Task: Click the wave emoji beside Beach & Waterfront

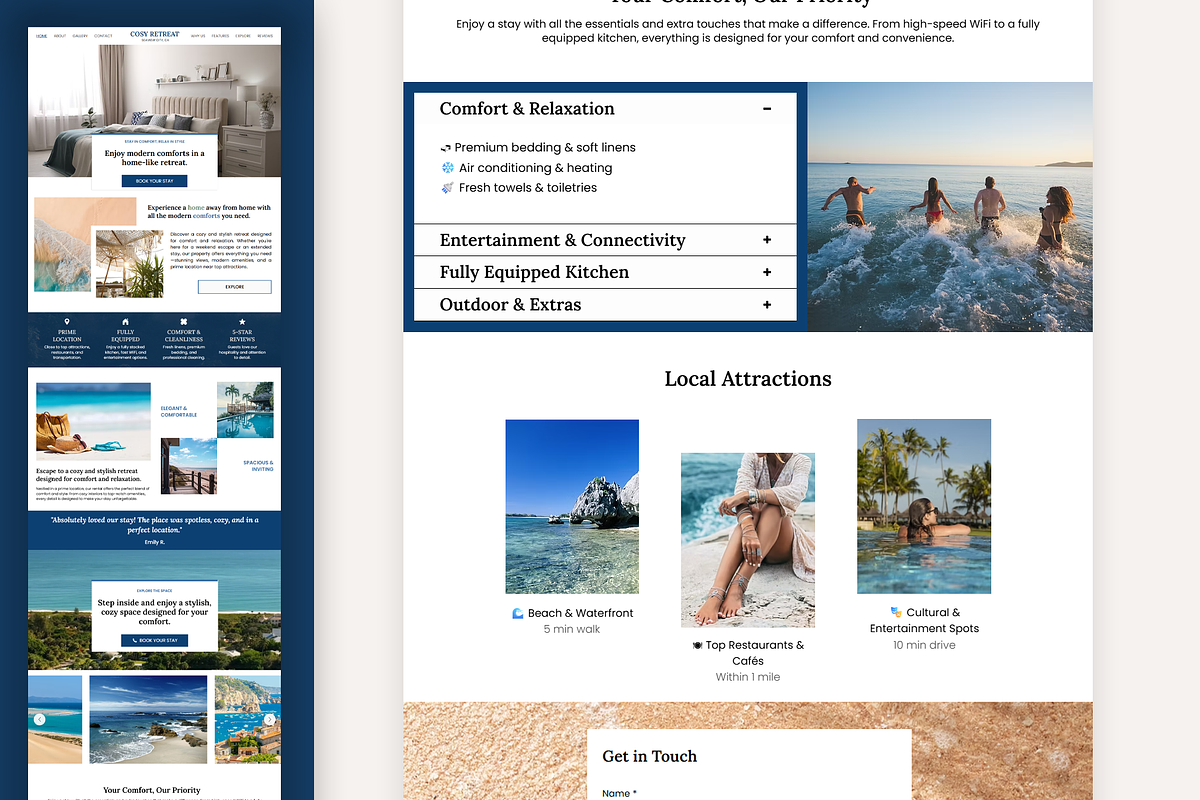Action: (x=518, y=613)
